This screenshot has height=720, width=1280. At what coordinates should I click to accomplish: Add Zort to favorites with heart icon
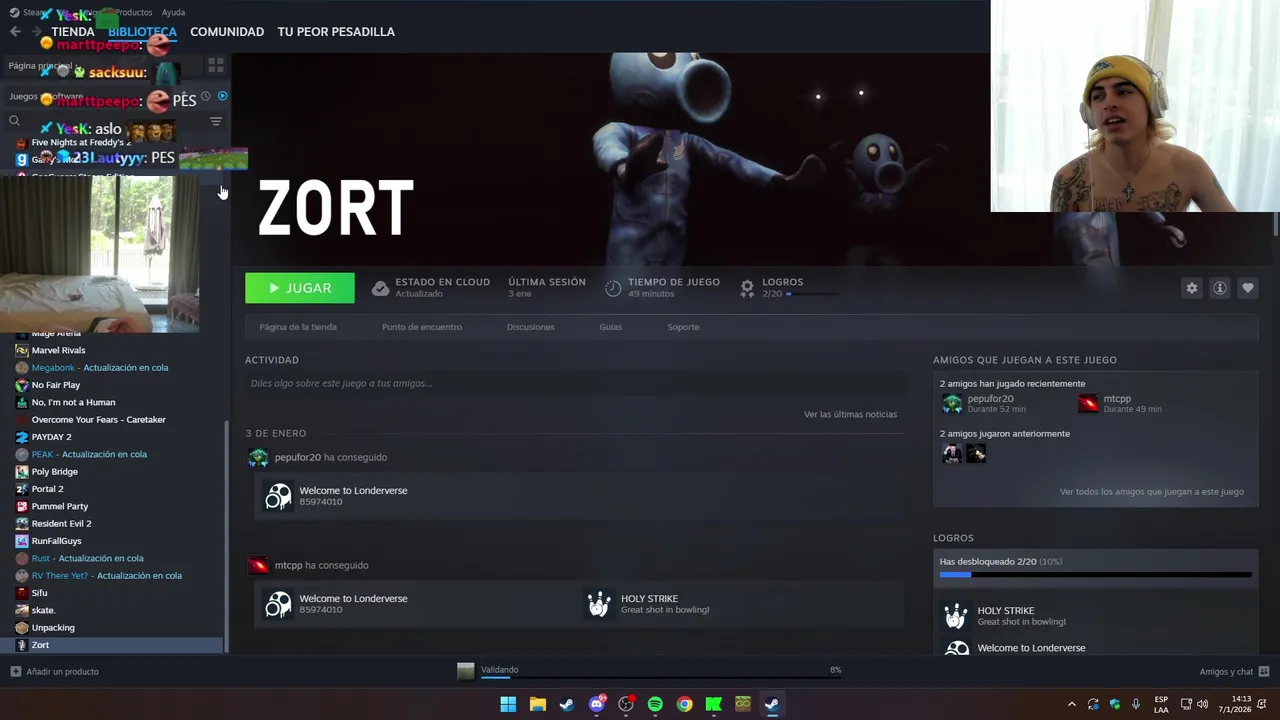pos(1247,288)
